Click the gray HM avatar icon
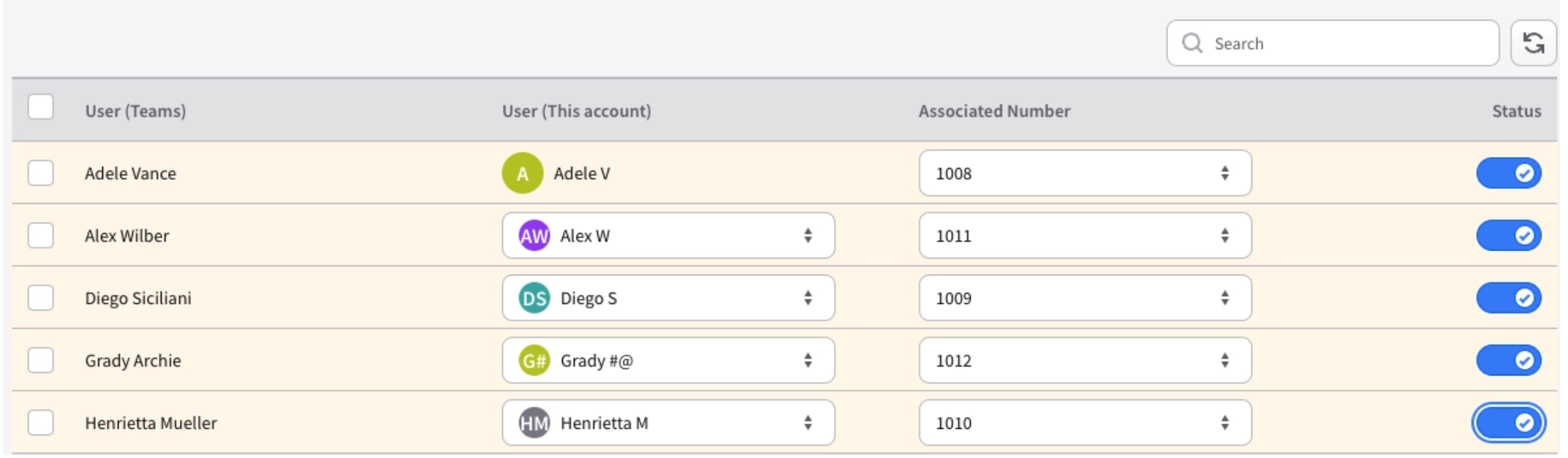1568x458 pixels. [x=534, y=423]
